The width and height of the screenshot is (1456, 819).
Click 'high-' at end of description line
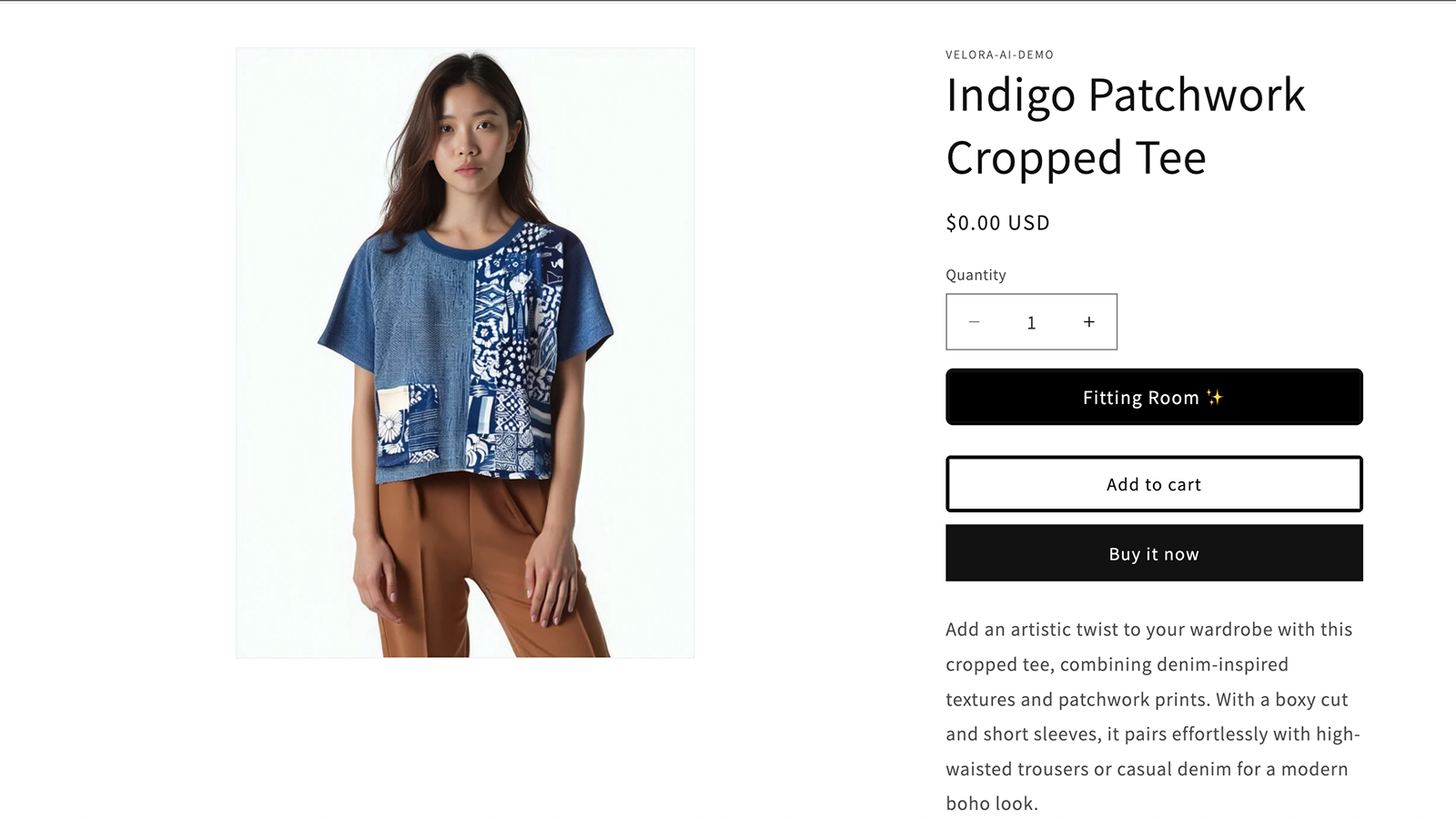click(1338, 734)
